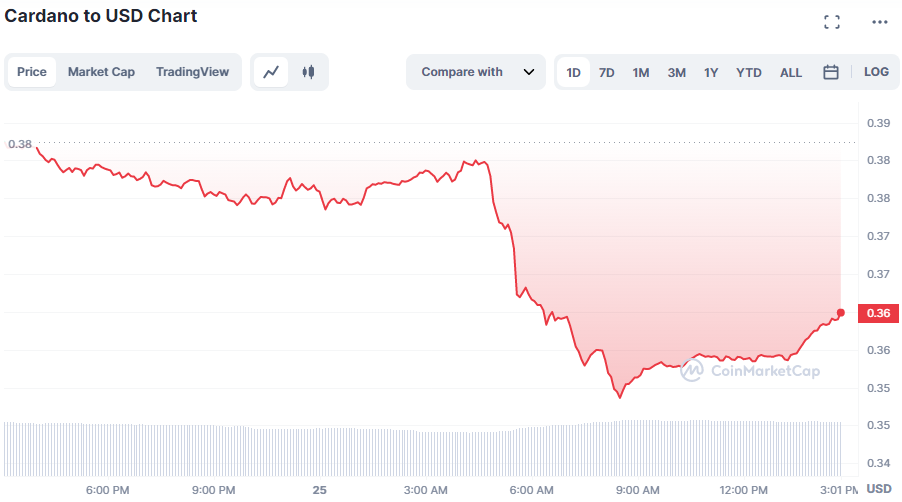Open the calendar date range picker
The image size is (902, 502).
[x=830, y=72]
